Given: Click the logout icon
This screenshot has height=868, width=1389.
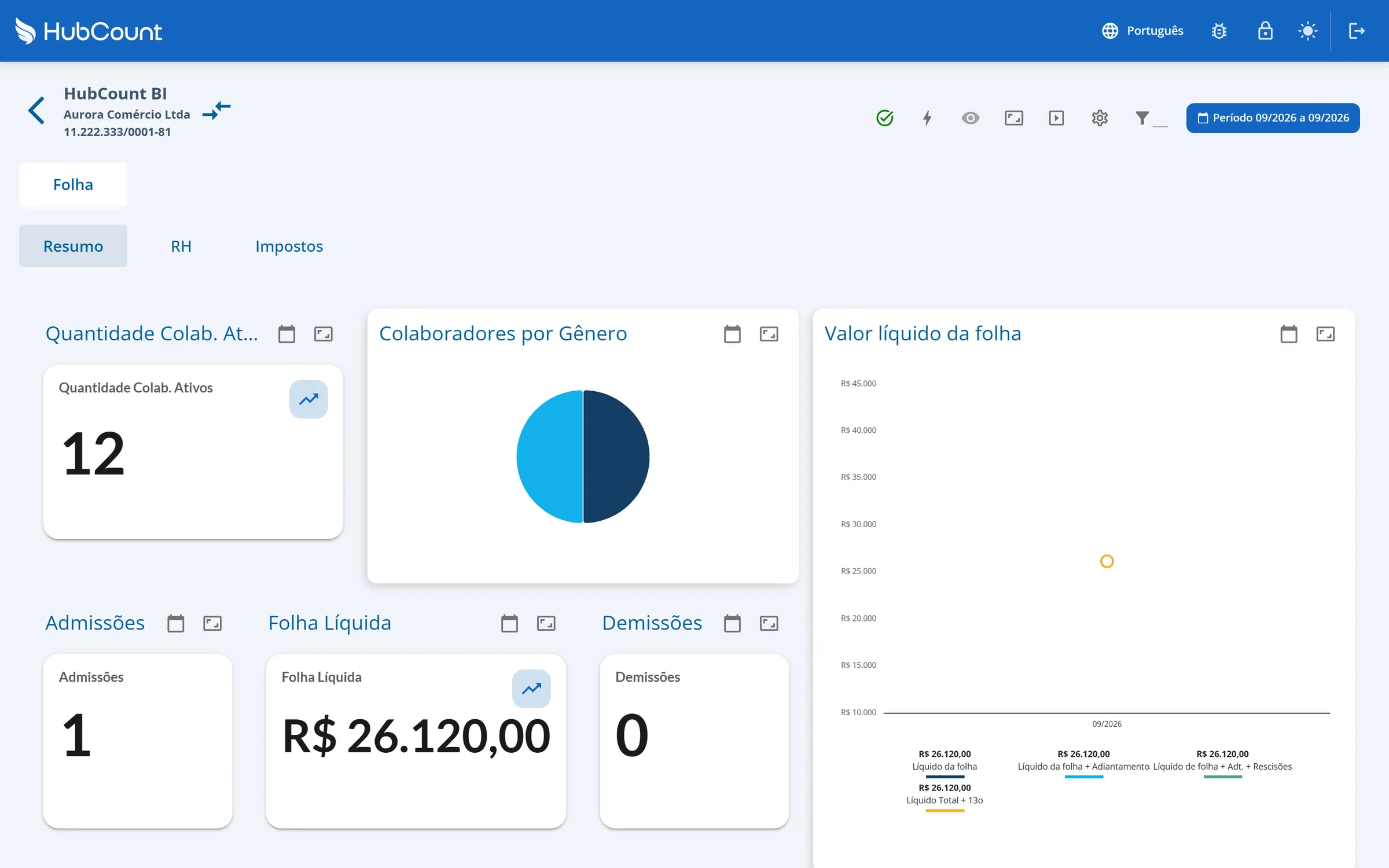Looking at the screenshot, I should click(x=1357, y=31).
